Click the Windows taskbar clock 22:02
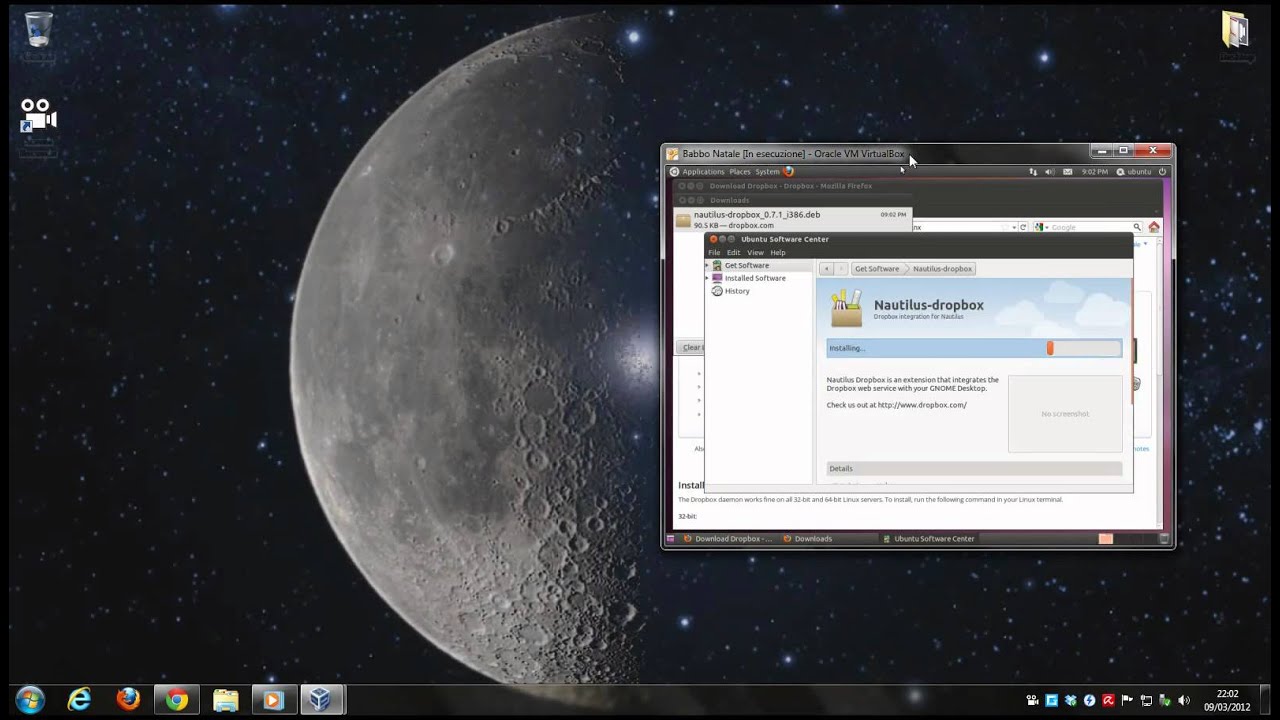 coord(1227,700)
